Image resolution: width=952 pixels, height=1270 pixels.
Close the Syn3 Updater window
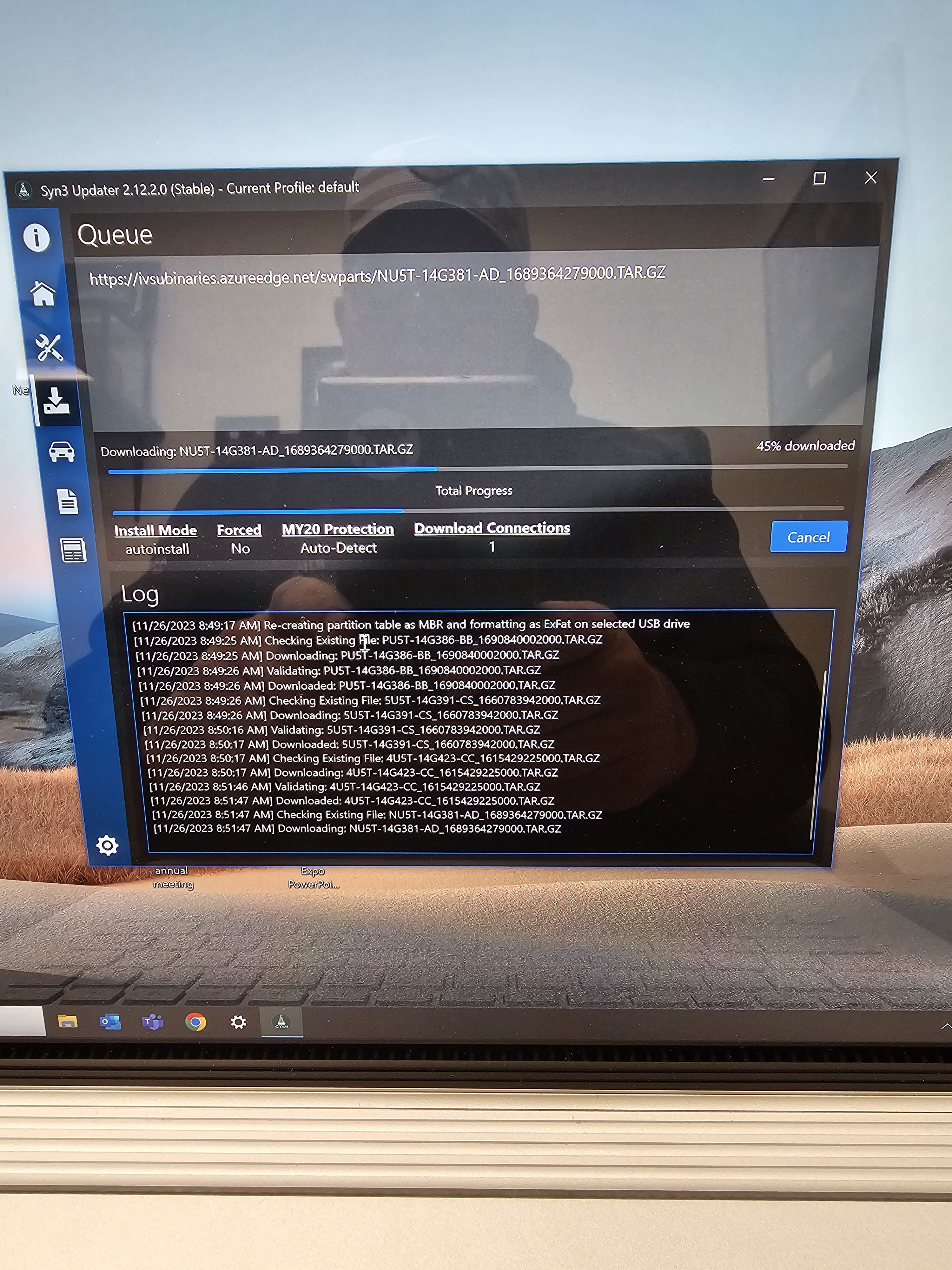(x=871, y=178)
